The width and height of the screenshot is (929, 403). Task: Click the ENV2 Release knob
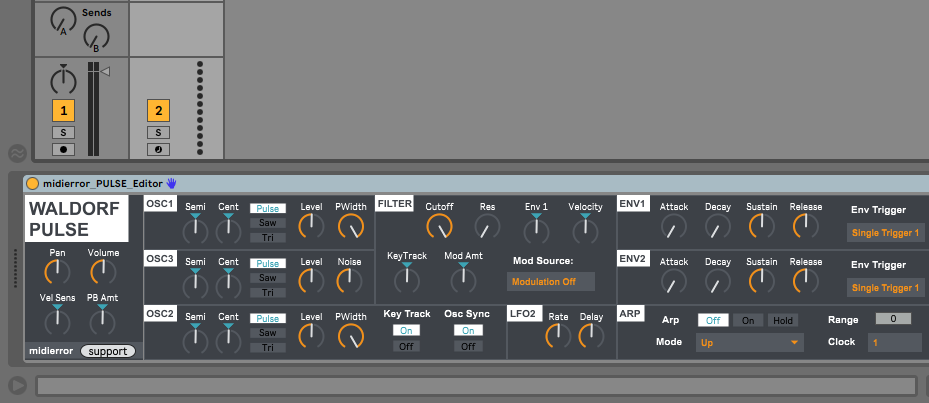pyautogui.click(x=806, y=281)
